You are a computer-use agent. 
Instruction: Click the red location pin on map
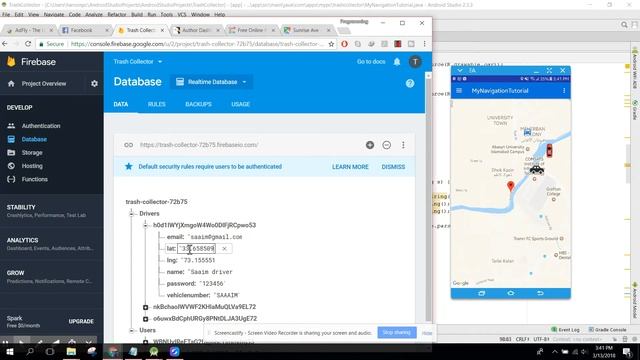pos(511,187)
